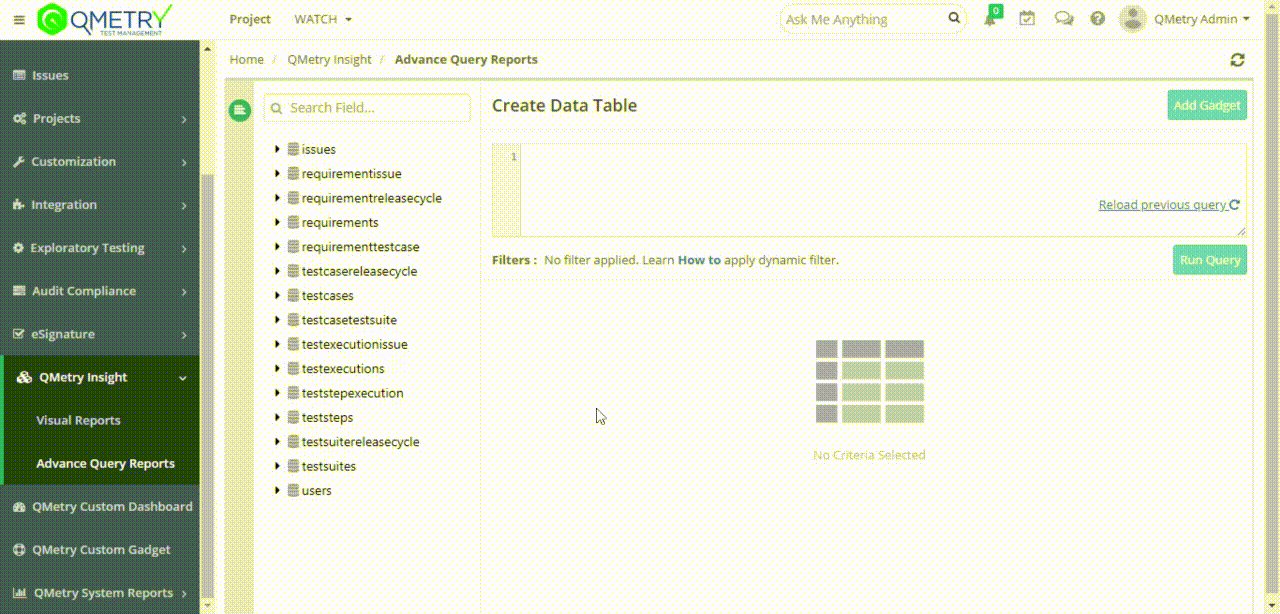Screen dimensions: 1280x614
Task: Expand the requirementtestcase node
Action: tap(277, 246)
